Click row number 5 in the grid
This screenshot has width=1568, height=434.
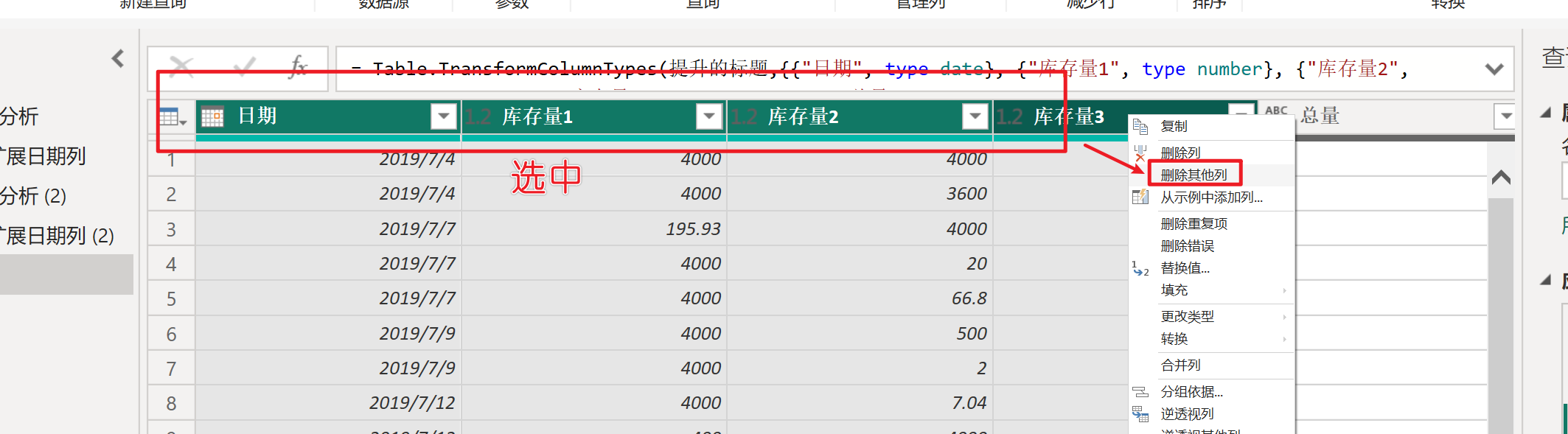tap(171, 299)
